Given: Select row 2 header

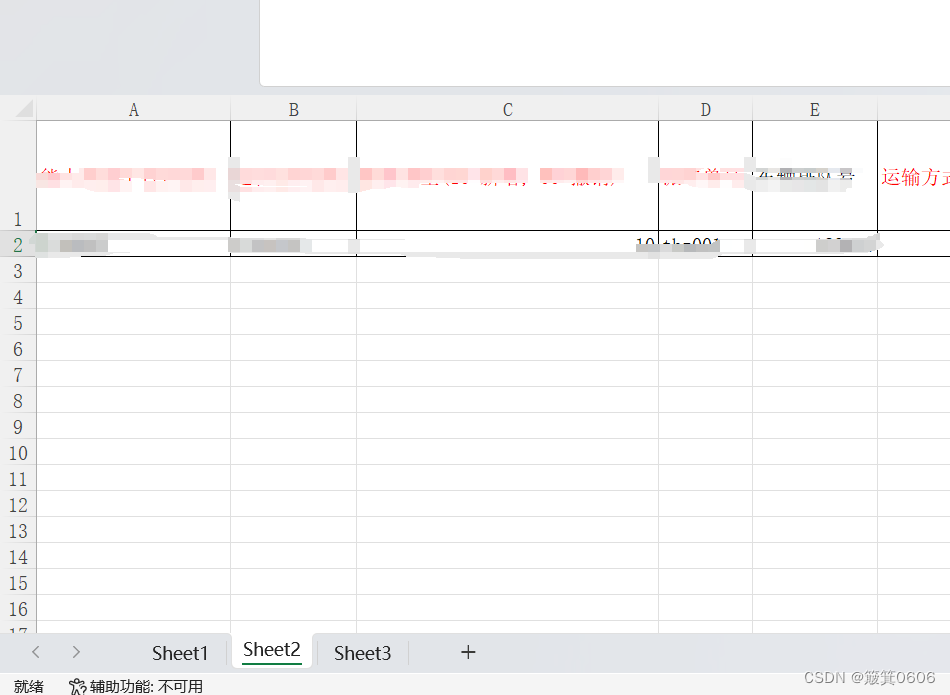Looking at the screenshot, I should (18, 244).
